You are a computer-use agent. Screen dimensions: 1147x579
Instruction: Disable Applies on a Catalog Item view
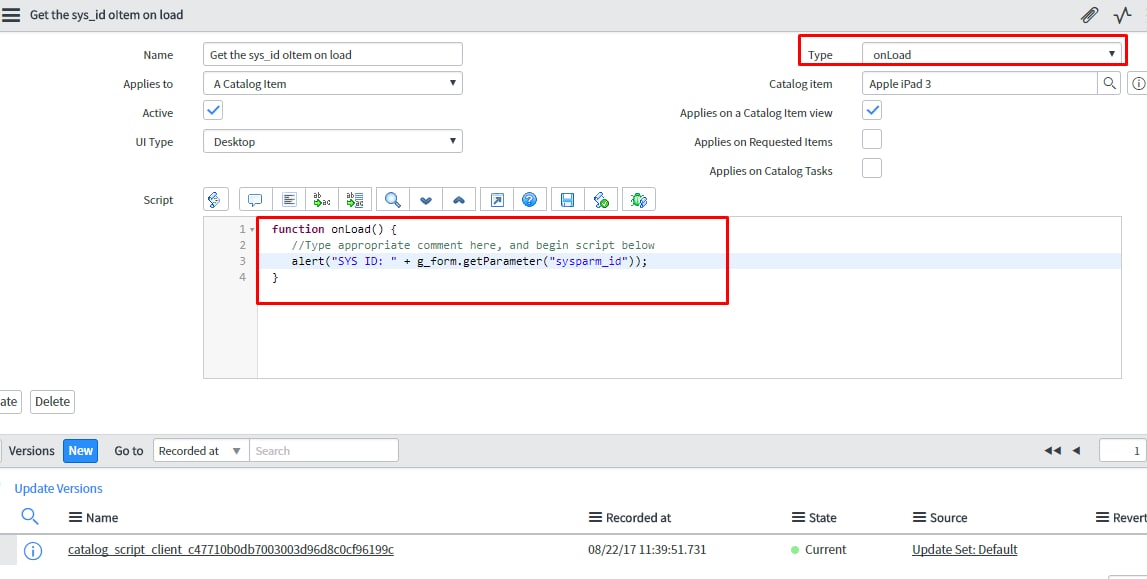tap(871, 112)
